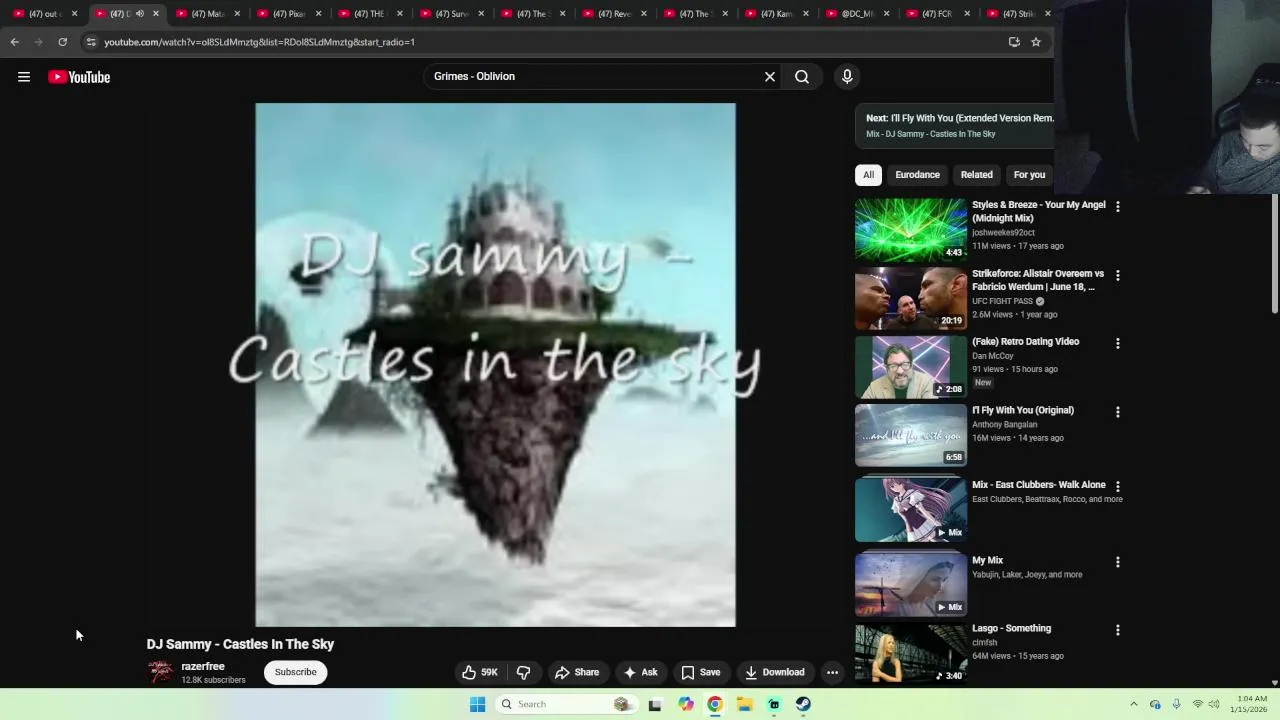Open File Explorer from the taskbar
Viewport: 1280px width, 720px height.
click(744, 704)
